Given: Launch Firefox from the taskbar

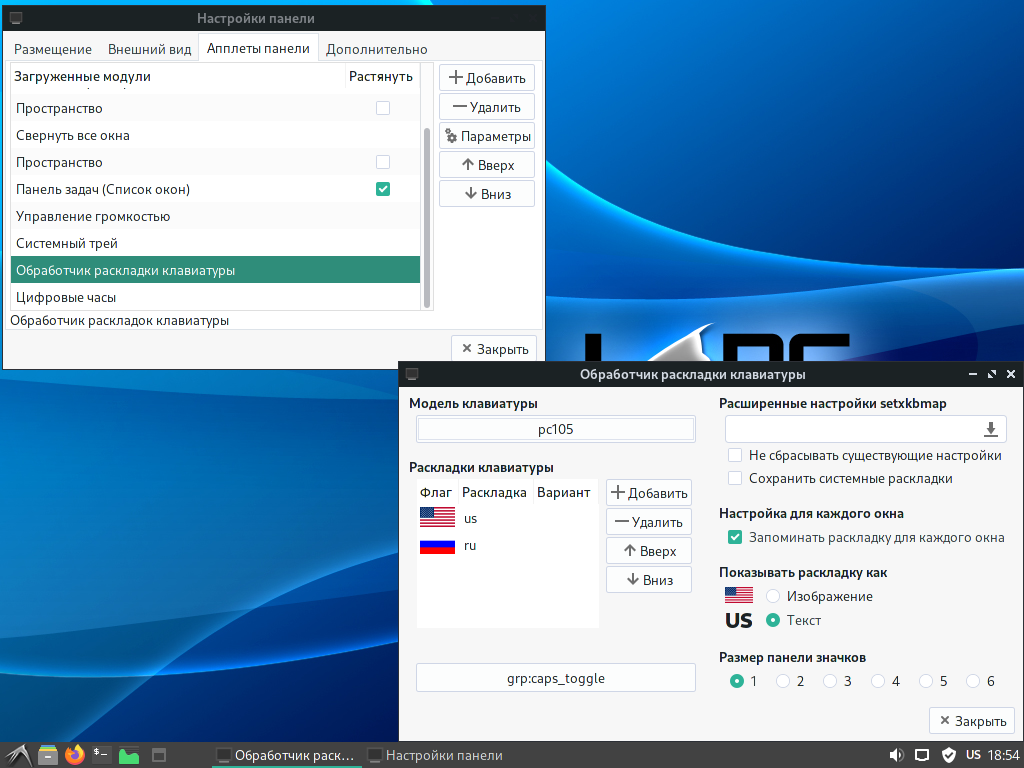Looking at the screenshot, I should 75,755.
